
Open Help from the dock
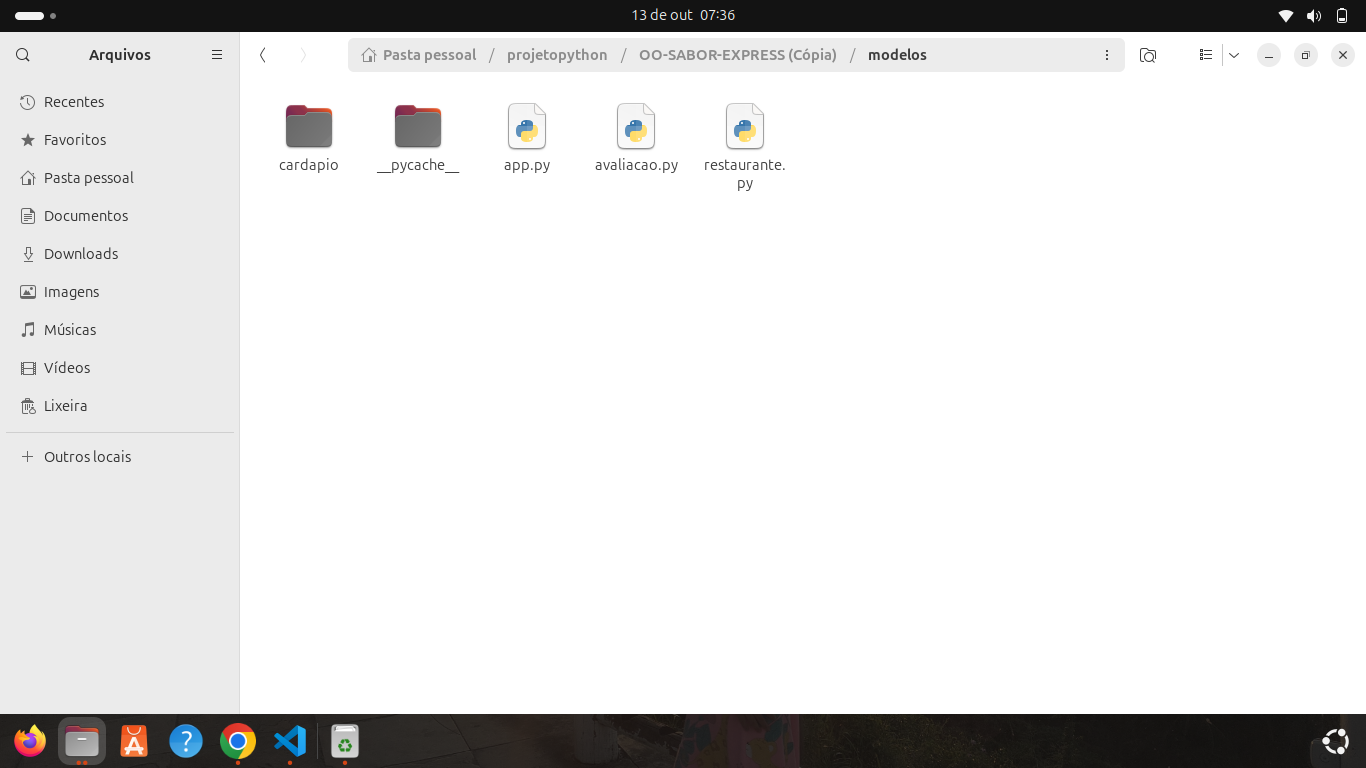[x=186, y=741]
